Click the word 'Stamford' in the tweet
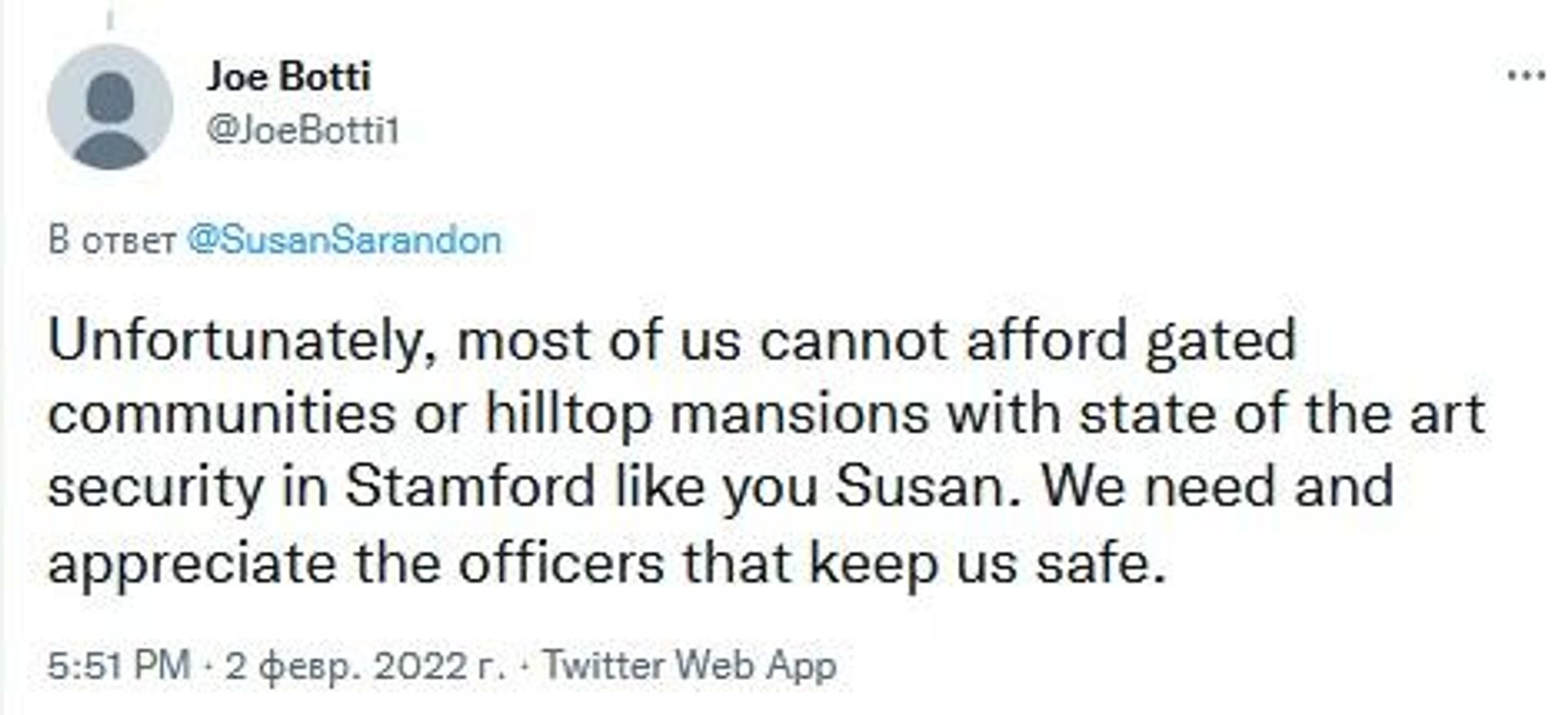Image resolution: width=1568 pixels, height=715 pixels. (x=470, y=486)
